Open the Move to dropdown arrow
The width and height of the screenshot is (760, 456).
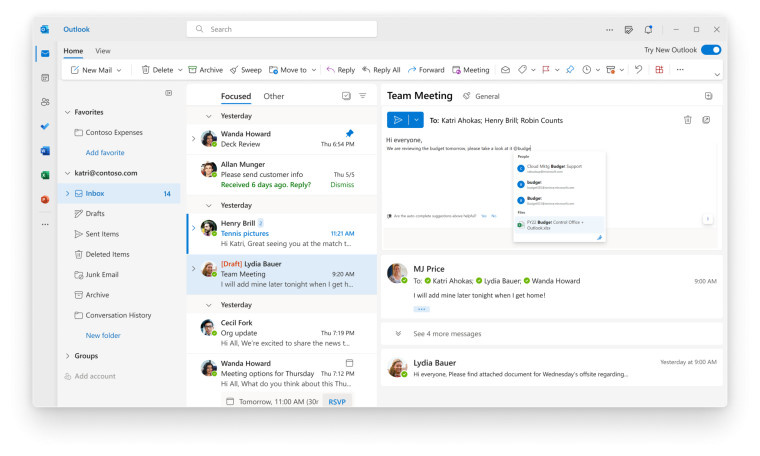point(314,70)
